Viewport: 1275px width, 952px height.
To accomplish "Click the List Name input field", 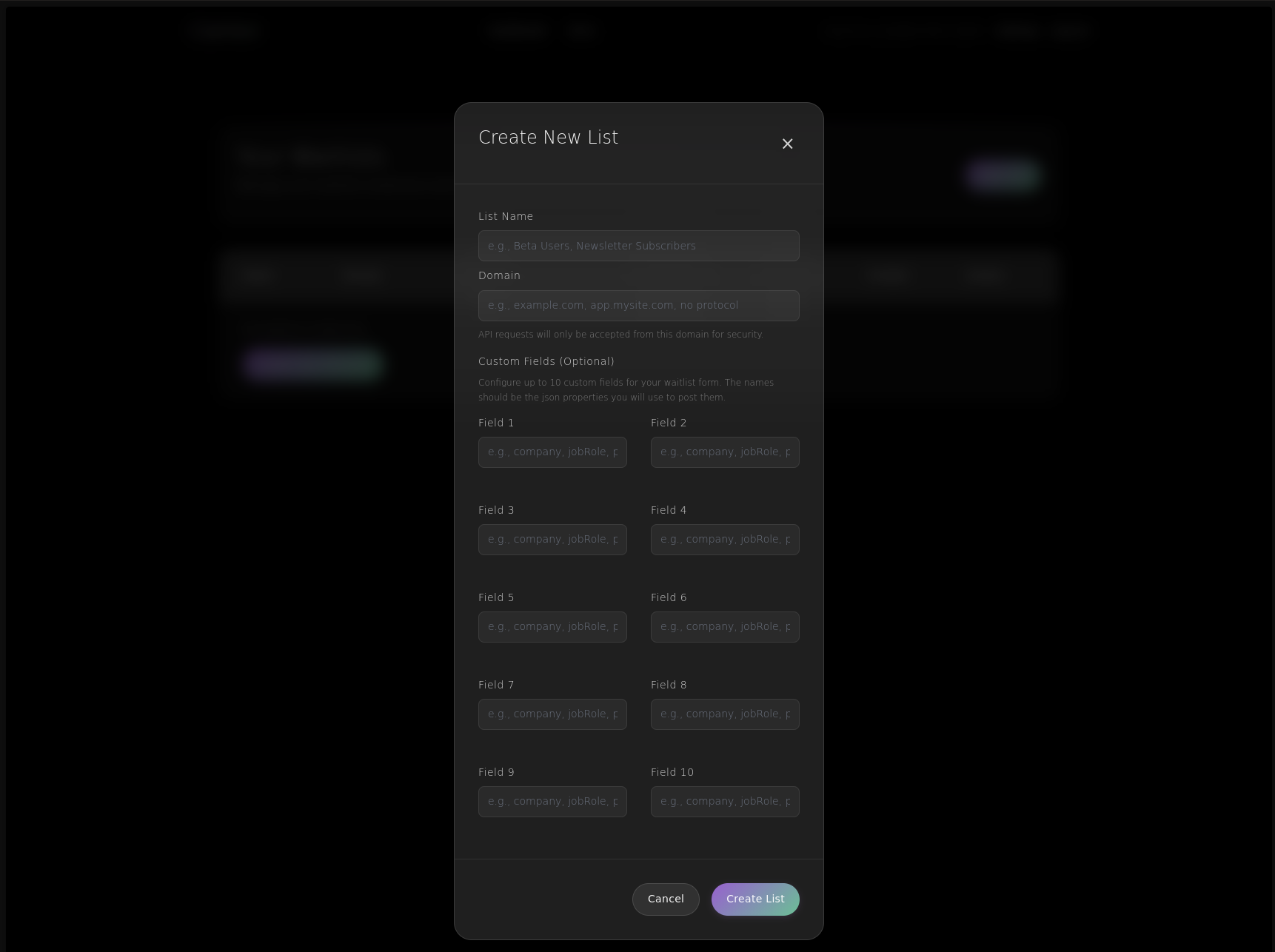I will pos(638,246).
